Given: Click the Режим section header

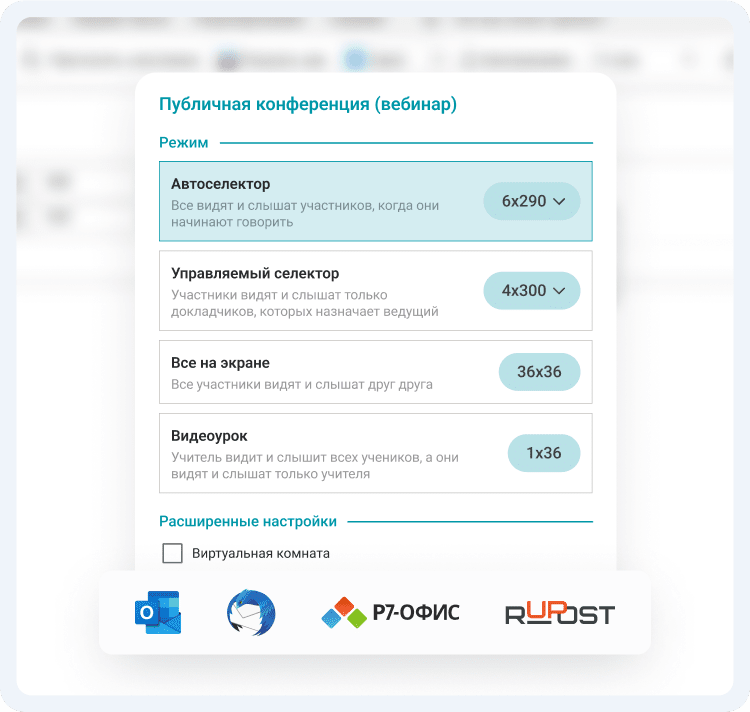Looking at the screenshot, I should [184, 143].
